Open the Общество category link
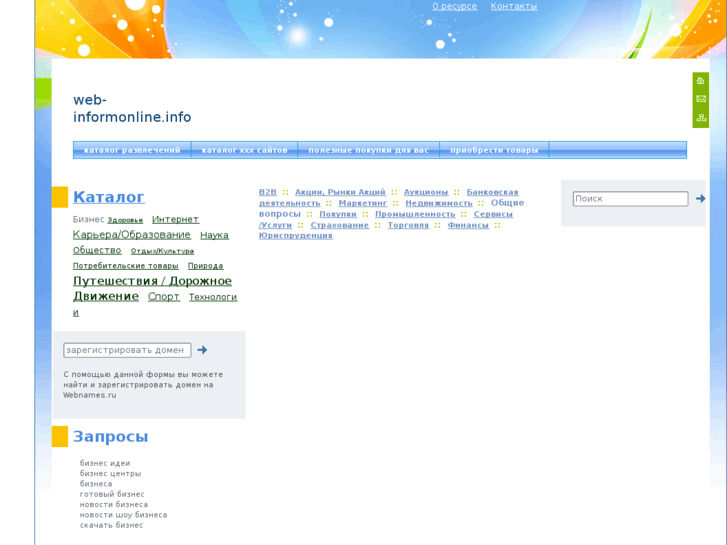This screenshot has width=727, height=545. point(97,250)
